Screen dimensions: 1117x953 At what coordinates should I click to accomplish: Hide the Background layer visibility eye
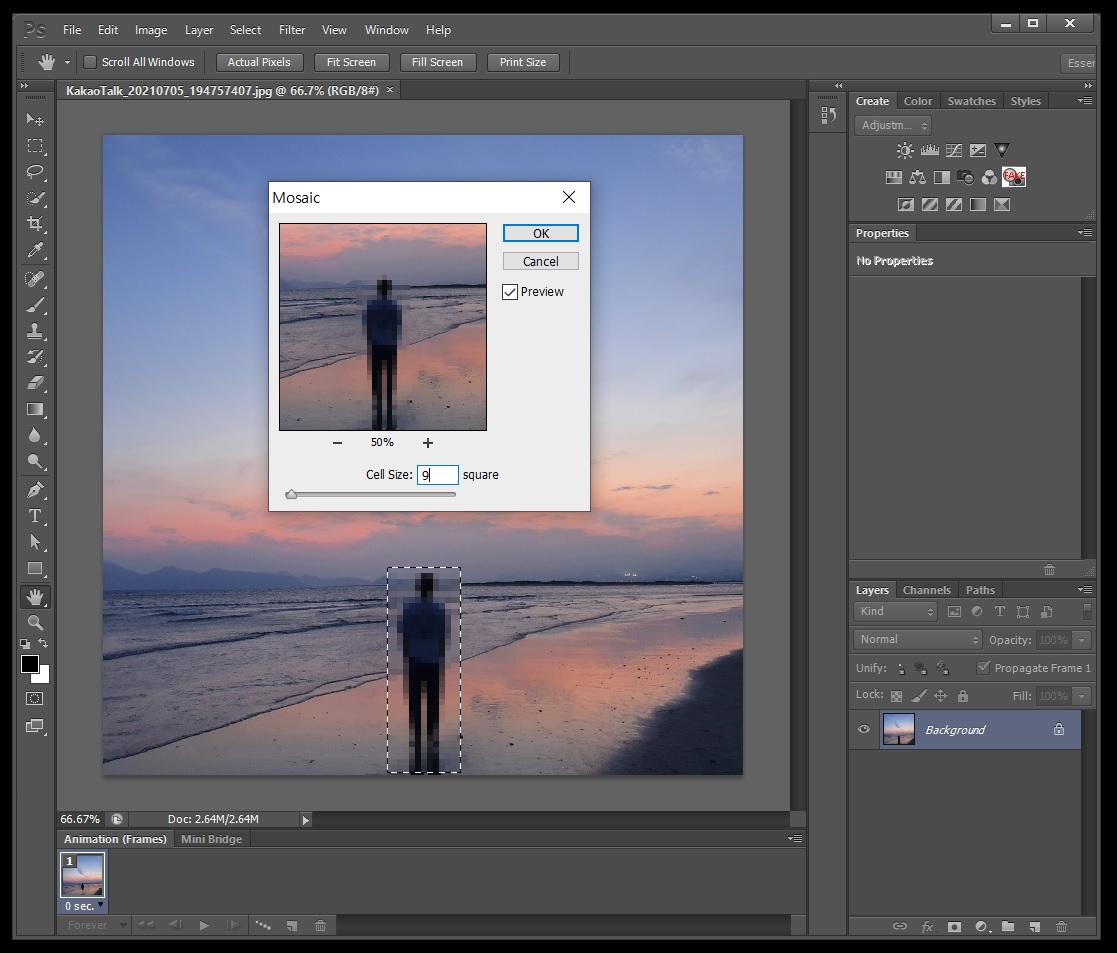(864, 730)
